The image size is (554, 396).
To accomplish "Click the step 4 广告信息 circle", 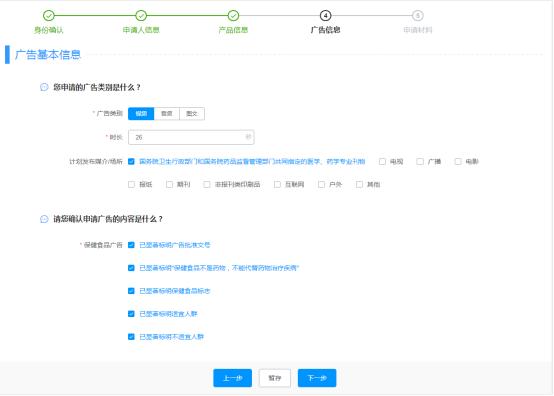I will 325,16.
